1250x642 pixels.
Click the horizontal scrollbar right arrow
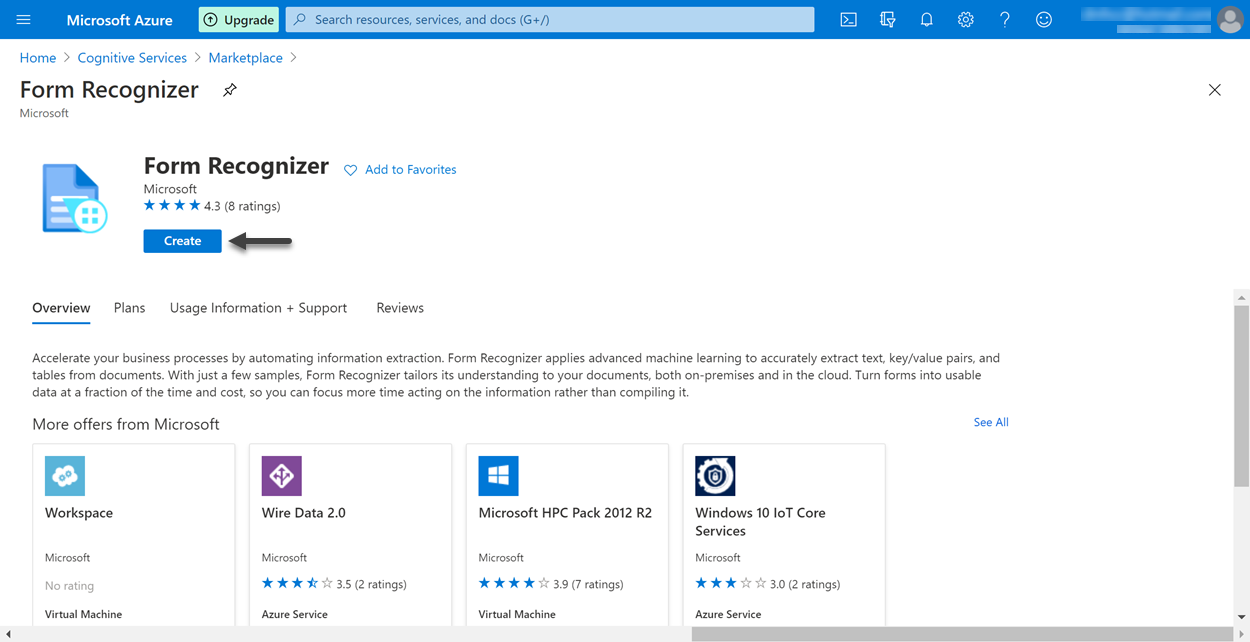(1241, 634)
